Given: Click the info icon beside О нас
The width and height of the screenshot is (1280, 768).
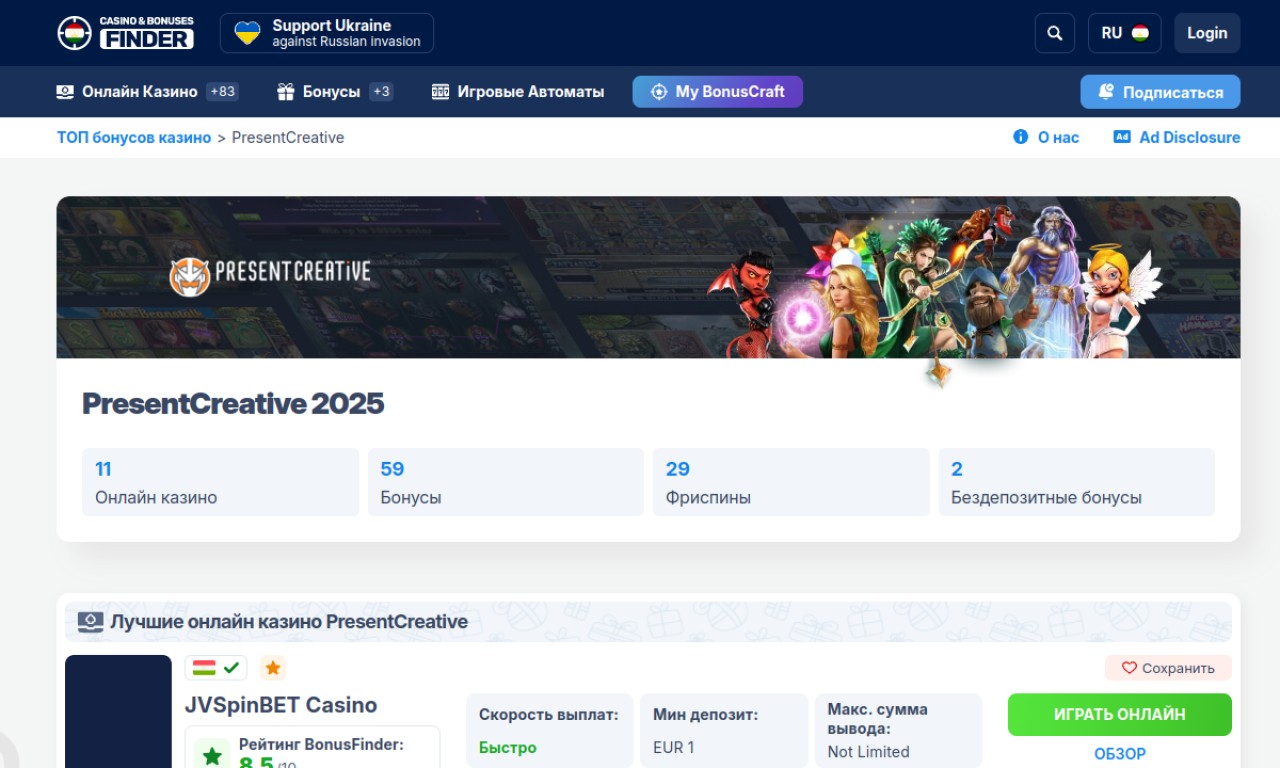Looking at the screenshot, I should point(1021,137).
